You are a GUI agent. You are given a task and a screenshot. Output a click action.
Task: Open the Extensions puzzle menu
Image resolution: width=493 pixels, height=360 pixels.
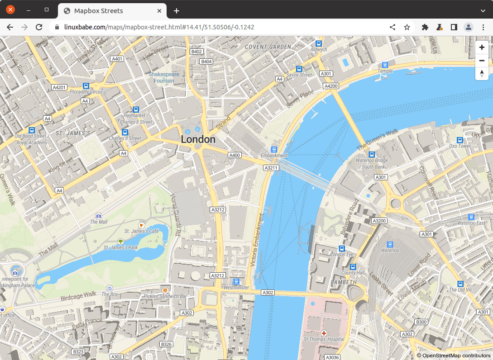425,27
